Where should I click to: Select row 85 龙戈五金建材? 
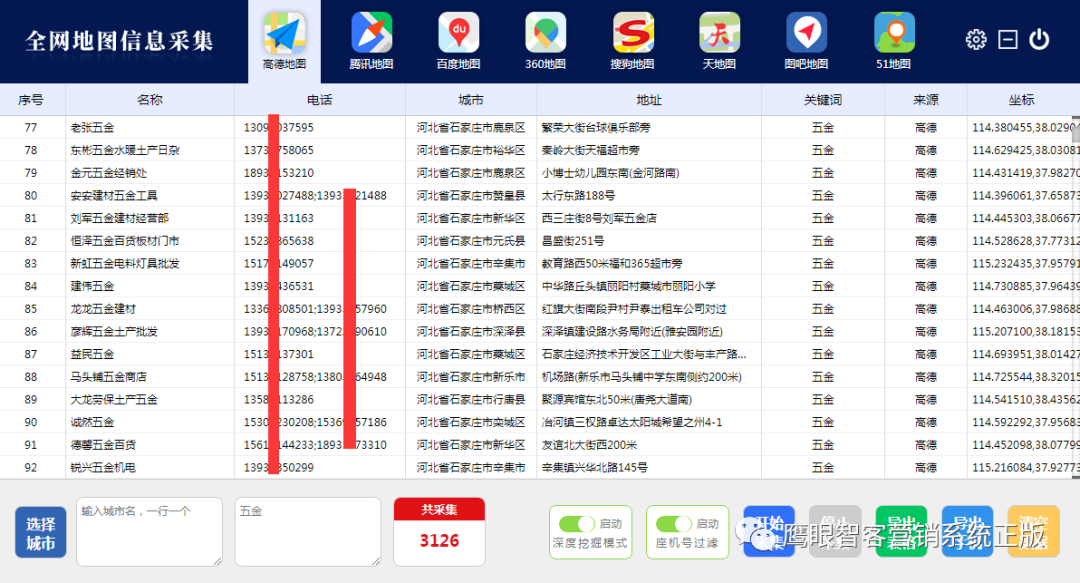[150, 309]
